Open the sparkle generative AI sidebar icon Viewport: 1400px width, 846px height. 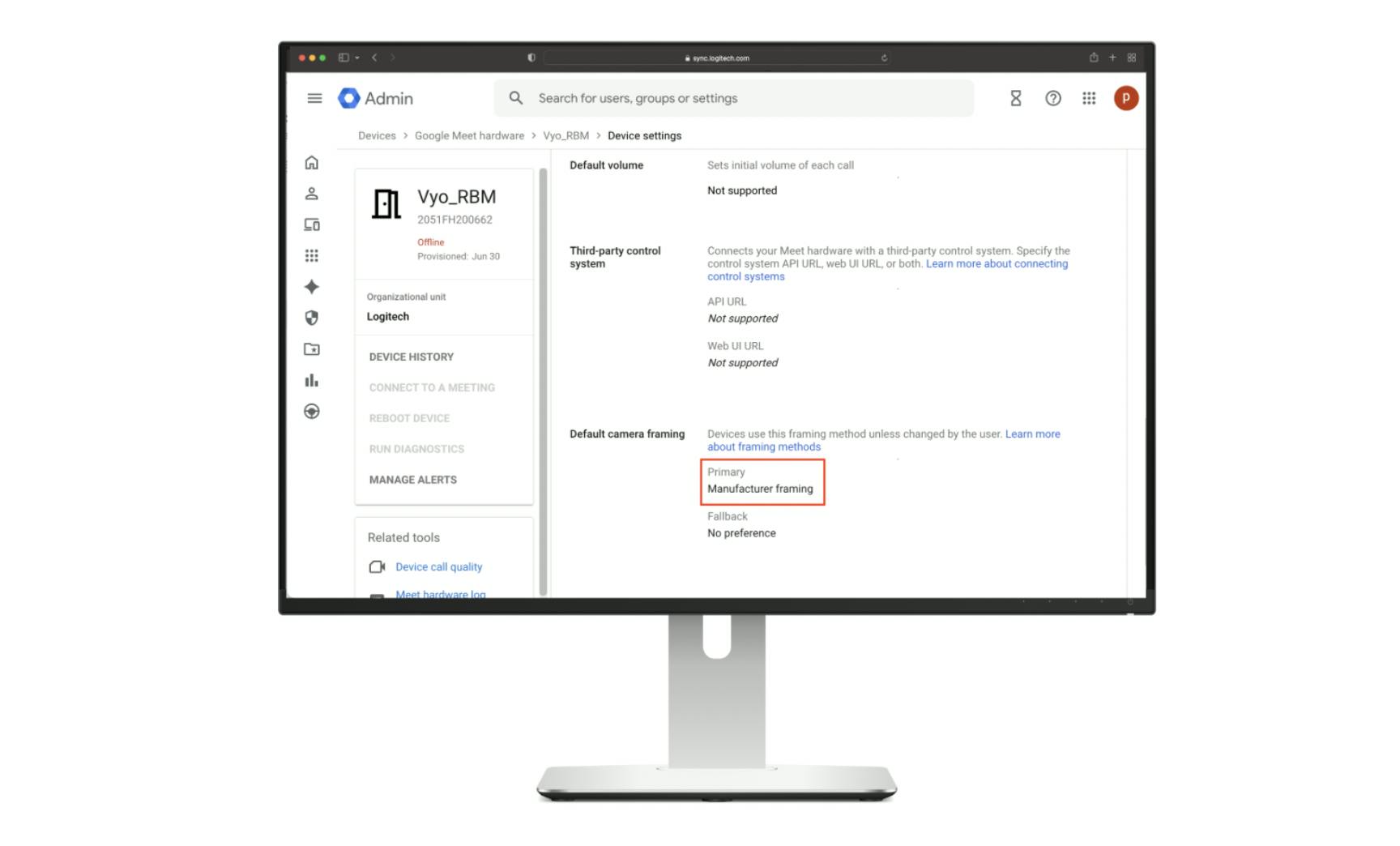coord(312,287)
